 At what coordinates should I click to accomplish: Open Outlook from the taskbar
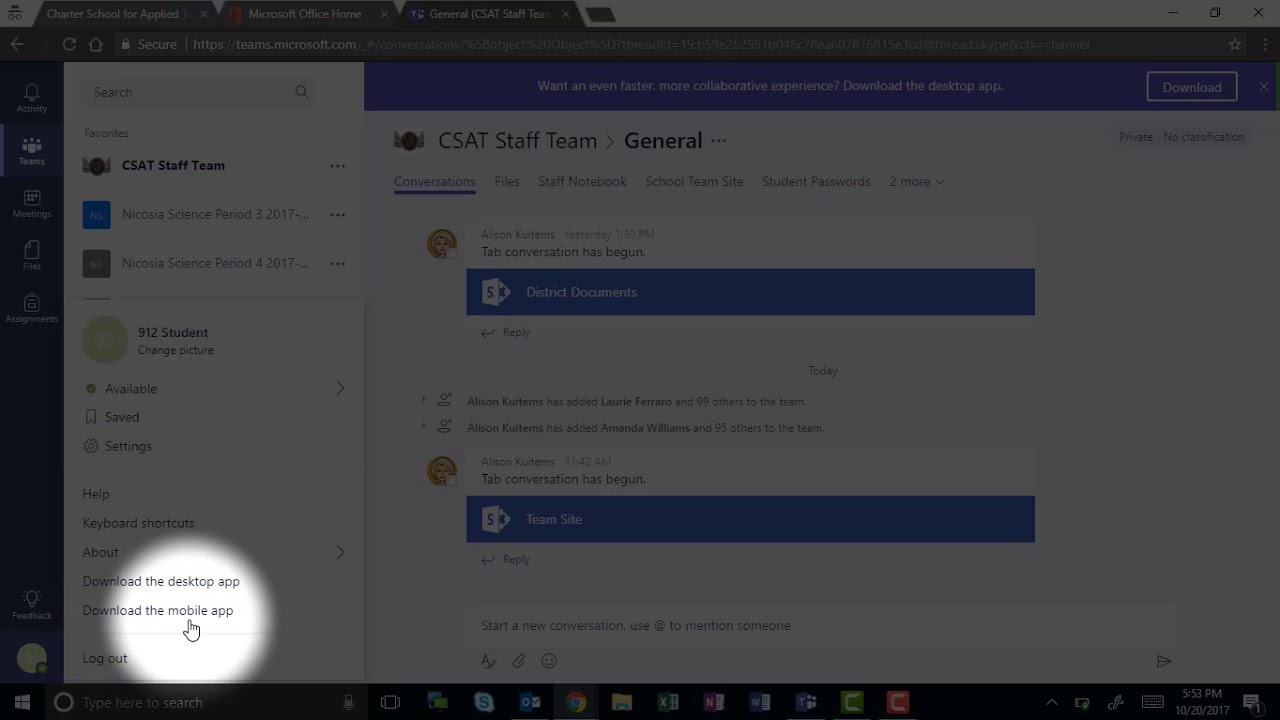click(x=530, y=702)
